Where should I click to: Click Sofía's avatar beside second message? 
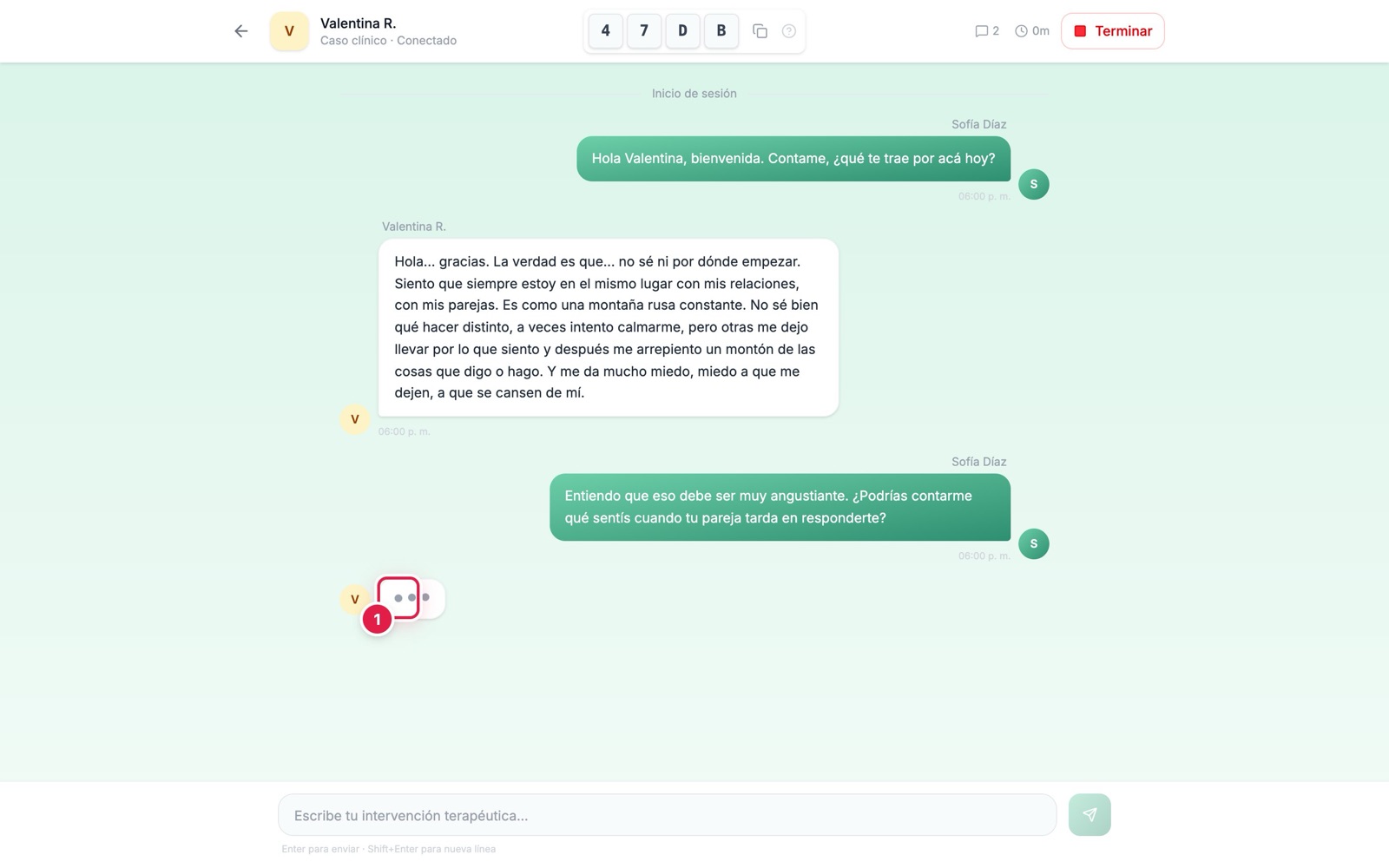point(1033,543)
